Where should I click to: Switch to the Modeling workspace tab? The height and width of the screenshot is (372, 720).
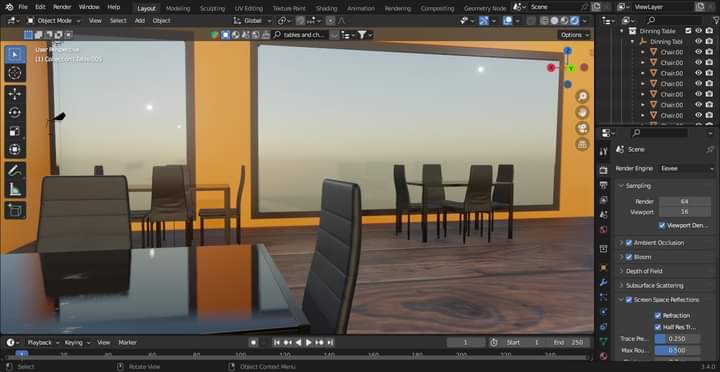pos(178,8)
